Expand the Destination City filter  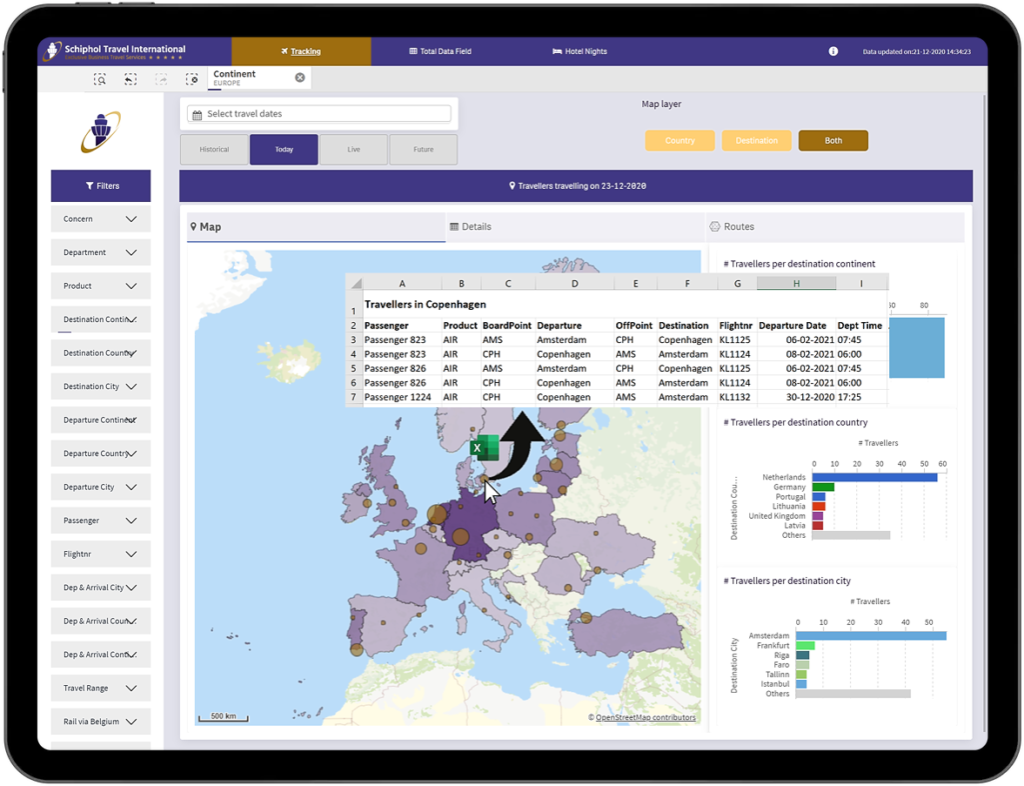(x=101, y=386)
